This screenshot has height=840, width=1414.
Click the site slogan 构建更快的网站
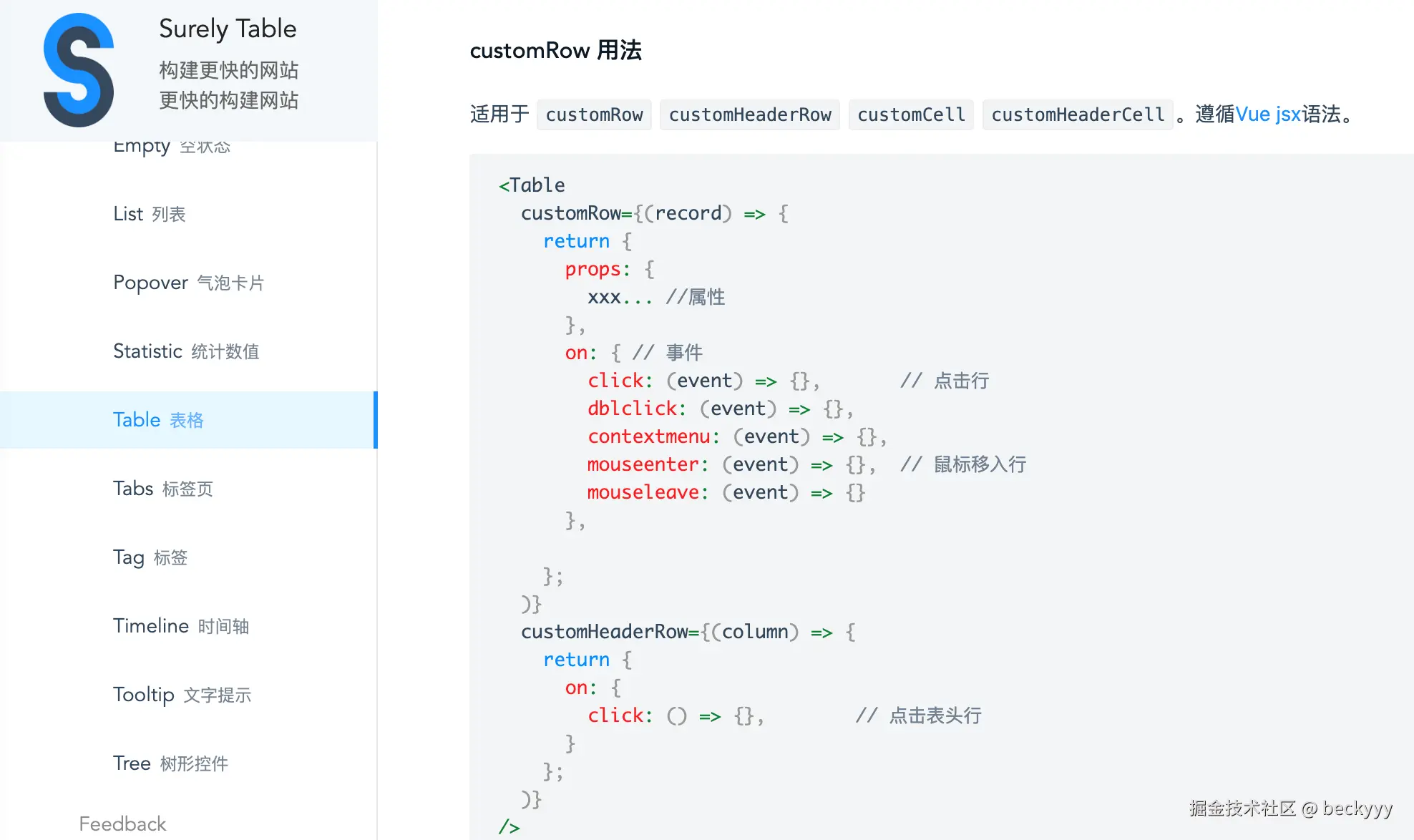pyautogui.click(x=228, y=70)
